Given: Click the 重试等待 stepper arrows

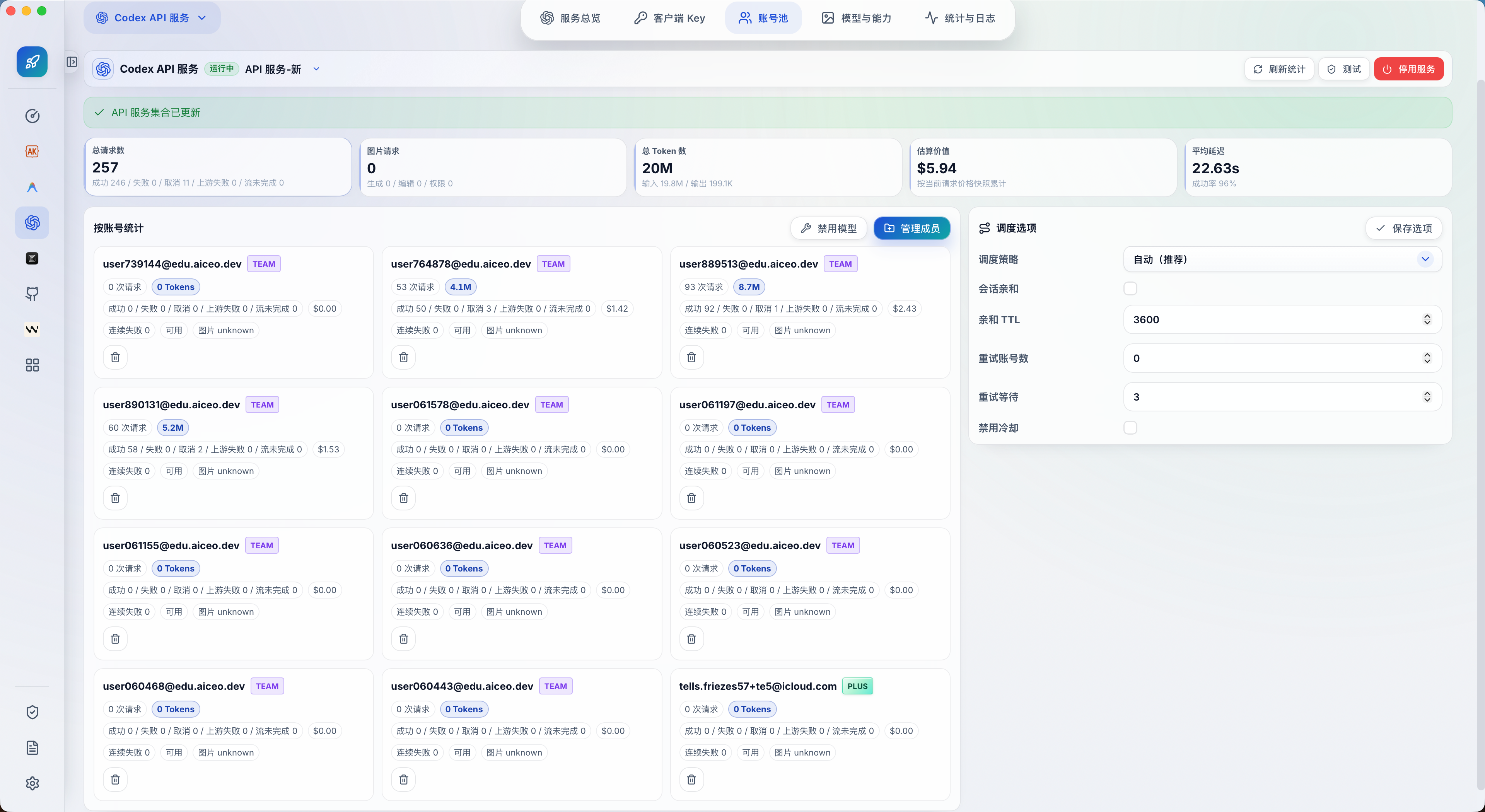Looking at the screenshot, I should [x=1427, y=397].
